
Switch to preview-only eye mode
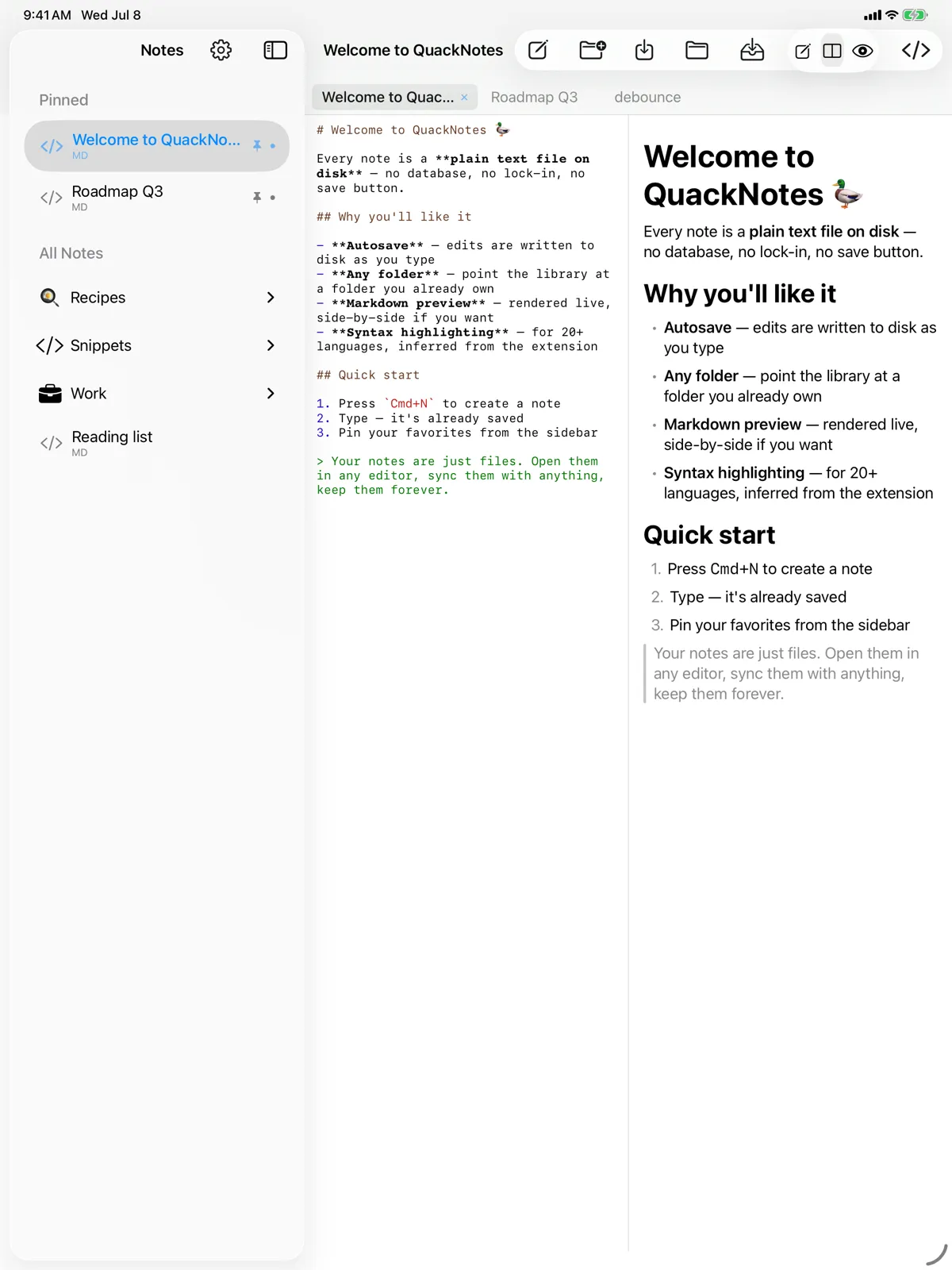[862, 51]
